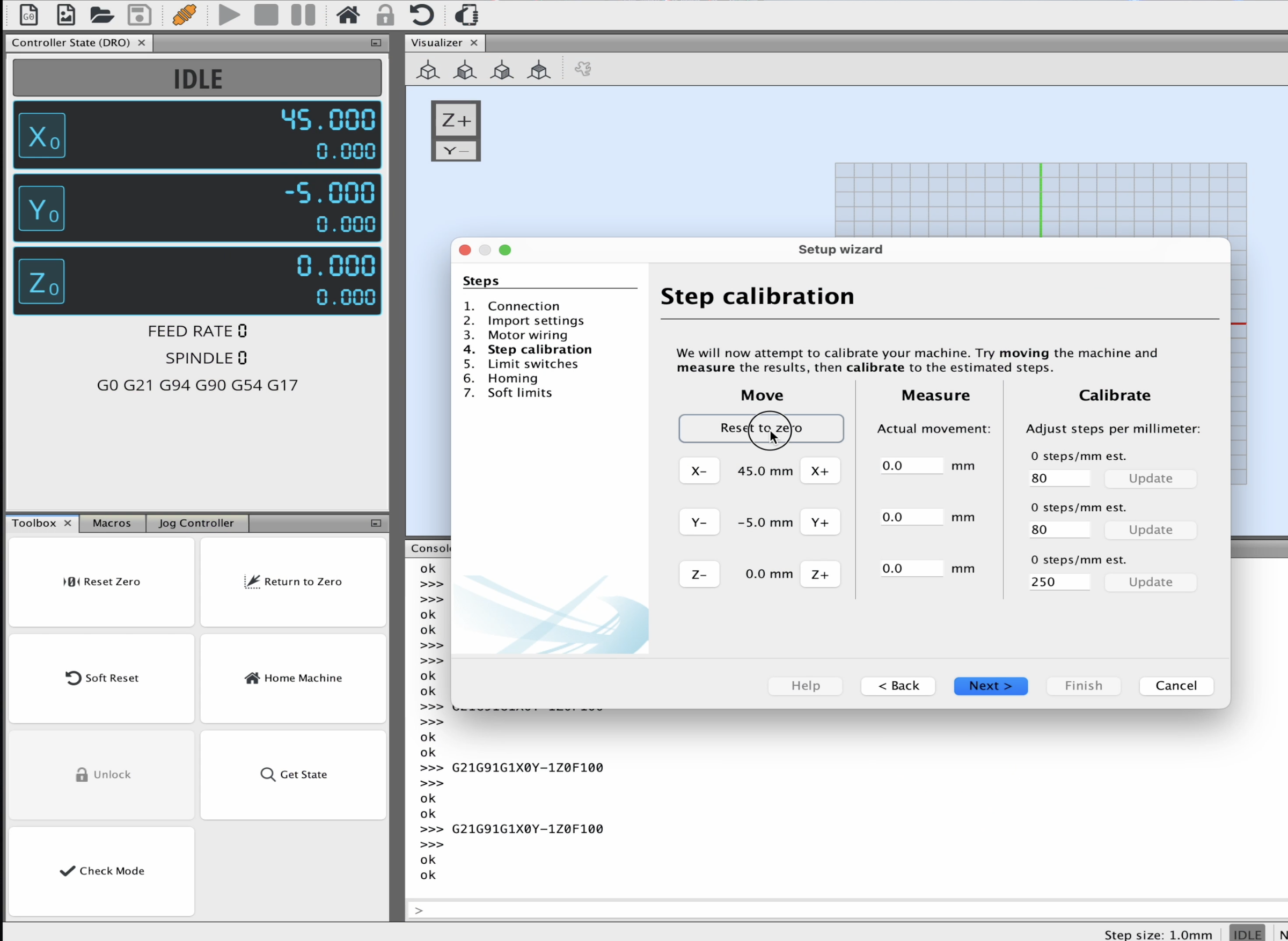Collapse the Toolbox panel
The height and width of the screenshot is (941, 1288).
coord(376,523)
